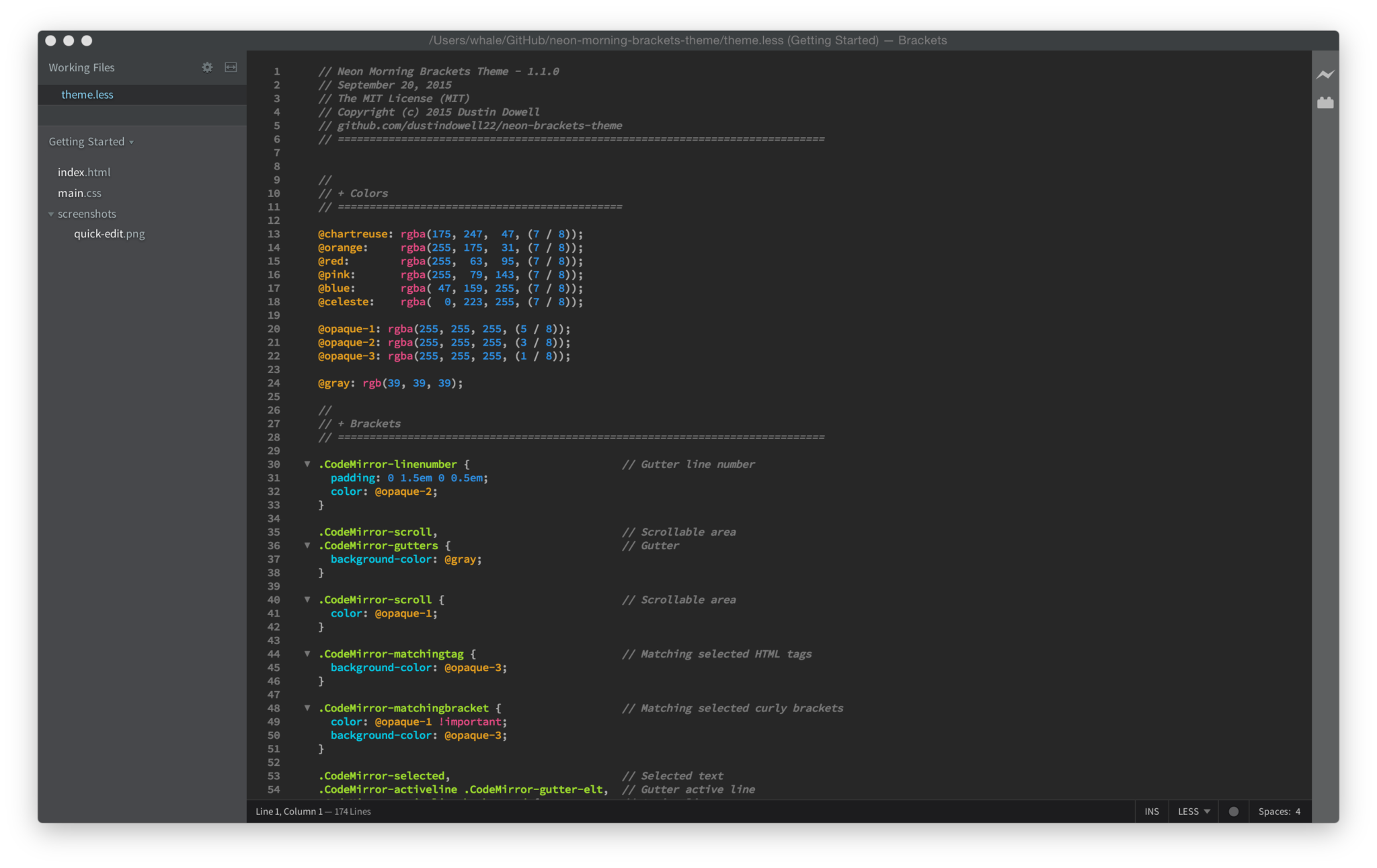Click line number 13 in gutter

point(274,234)
